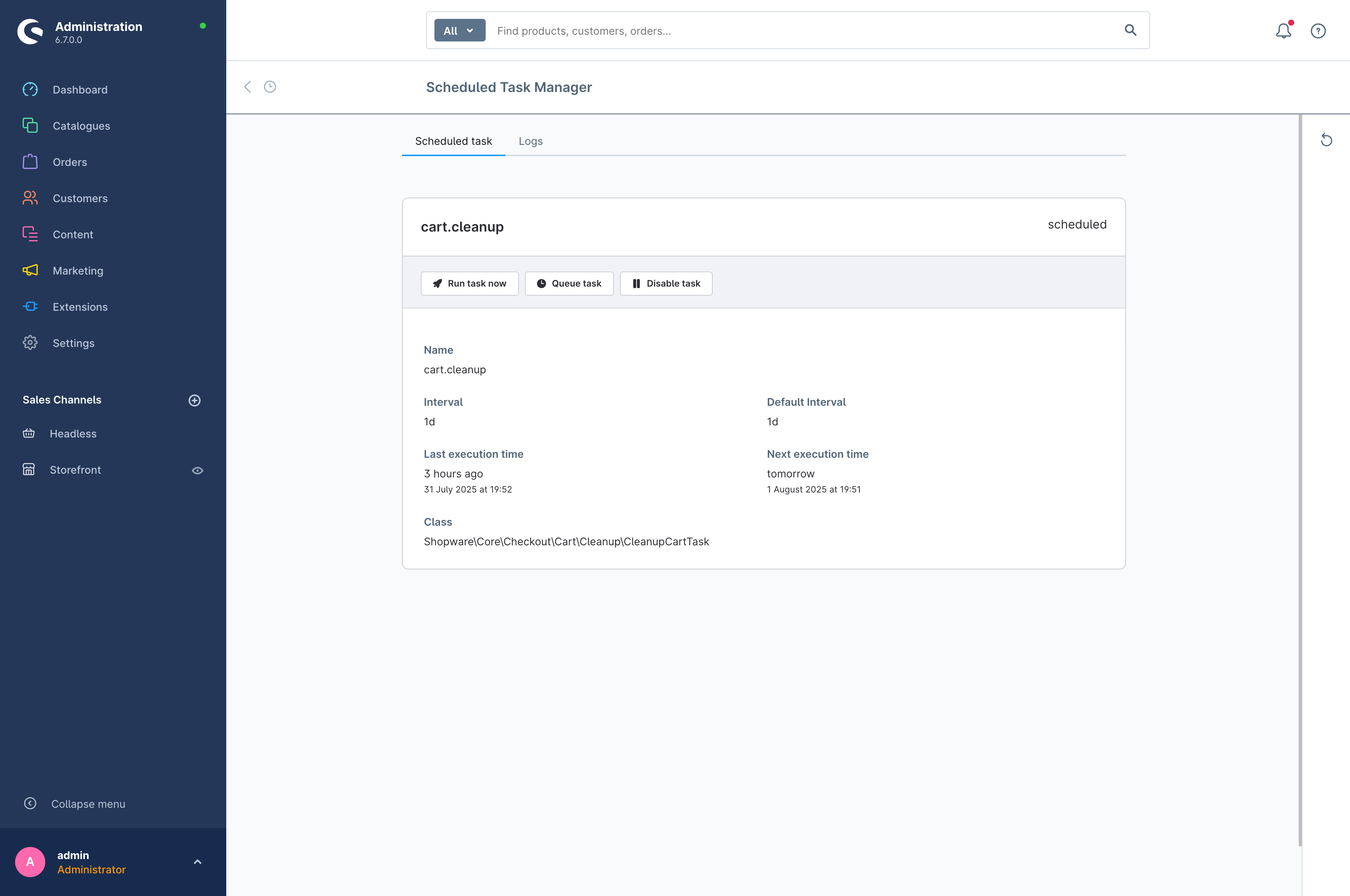Switch to the Logs tab
Screen dimensions: 1350x896
point(530,141)
